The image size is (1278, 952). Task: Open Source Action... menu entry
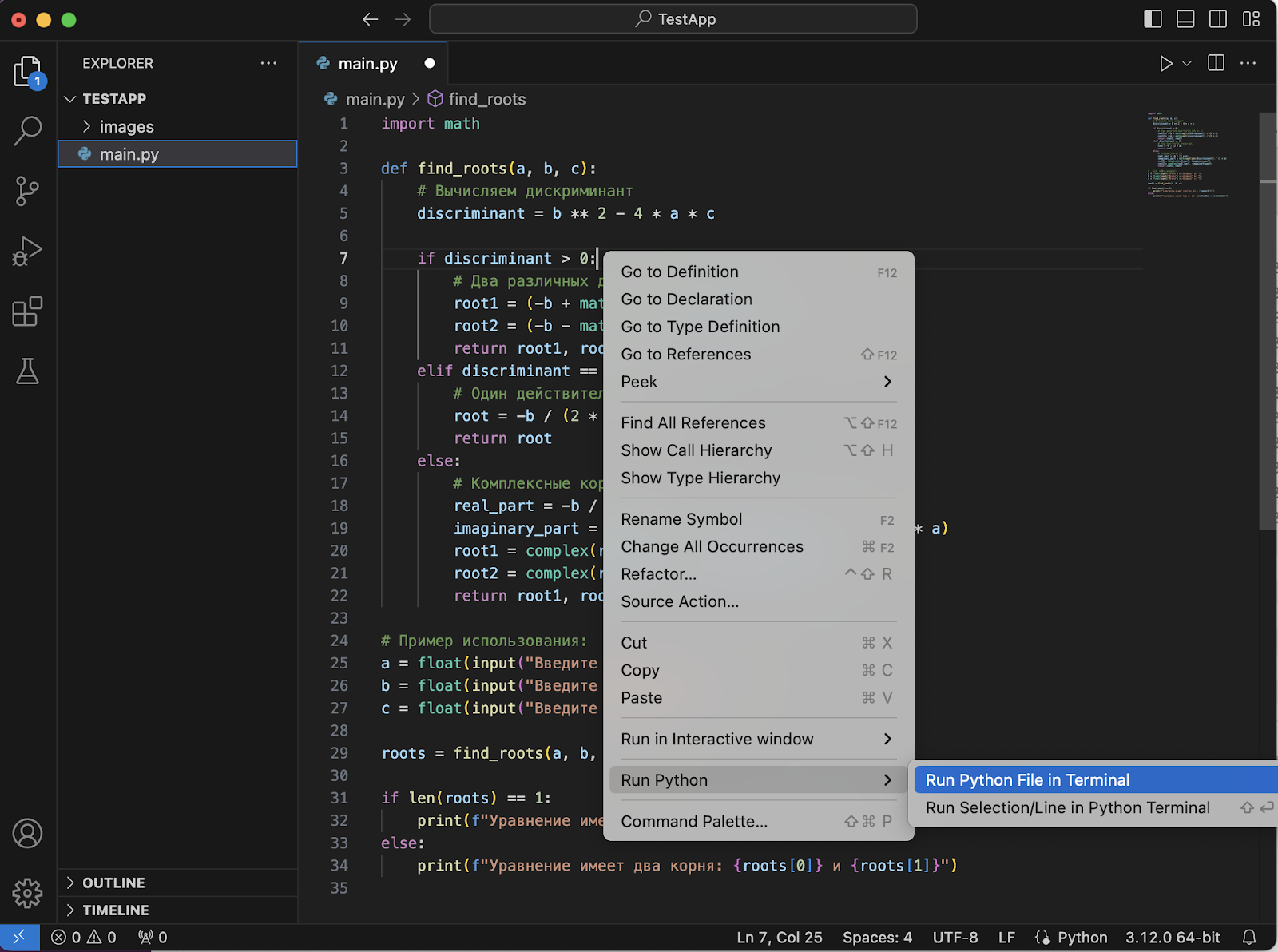click(758, 601)
